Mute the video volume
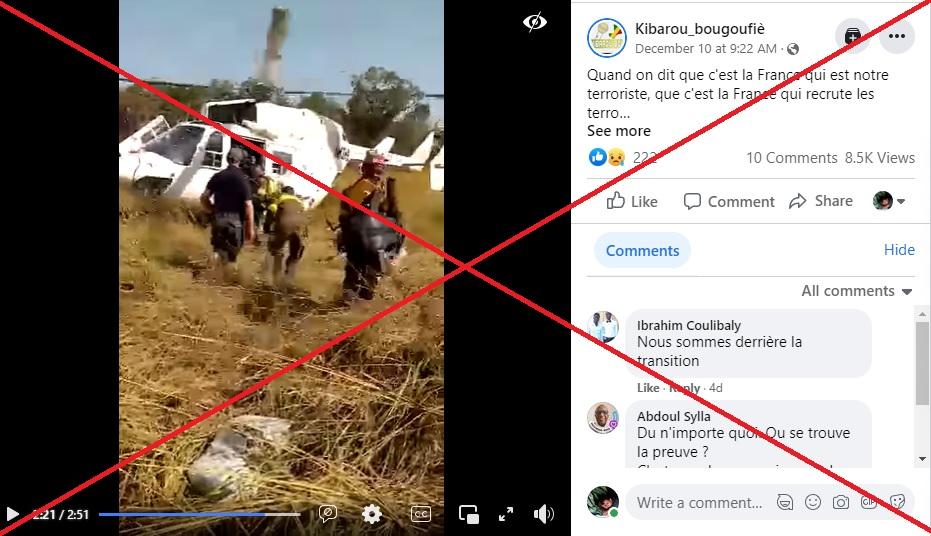Viewport: 931px width, 536px height. 543,514
